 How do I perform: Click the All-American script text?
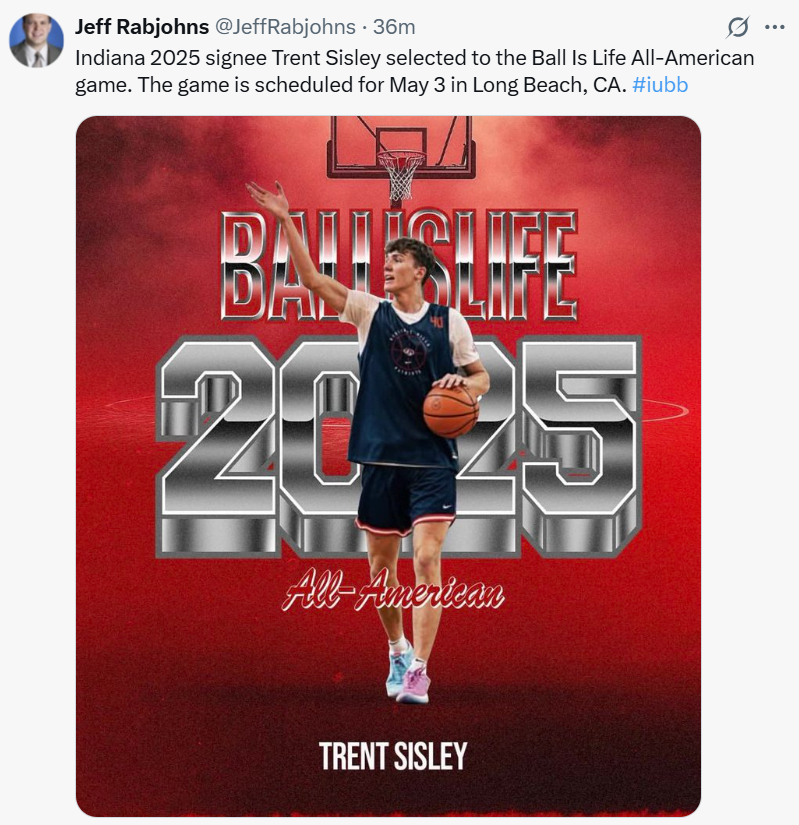pyautogui.click(x=393, y=592)
